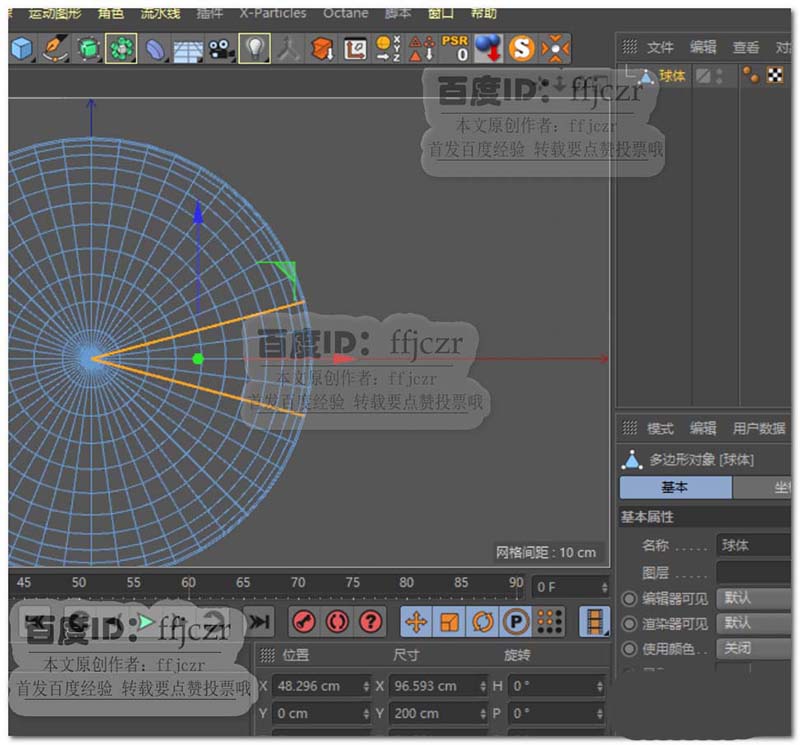Screen dimensions: 800x745
Task: Toggle rotation keyframe recording icon
Action: point(483,622)
